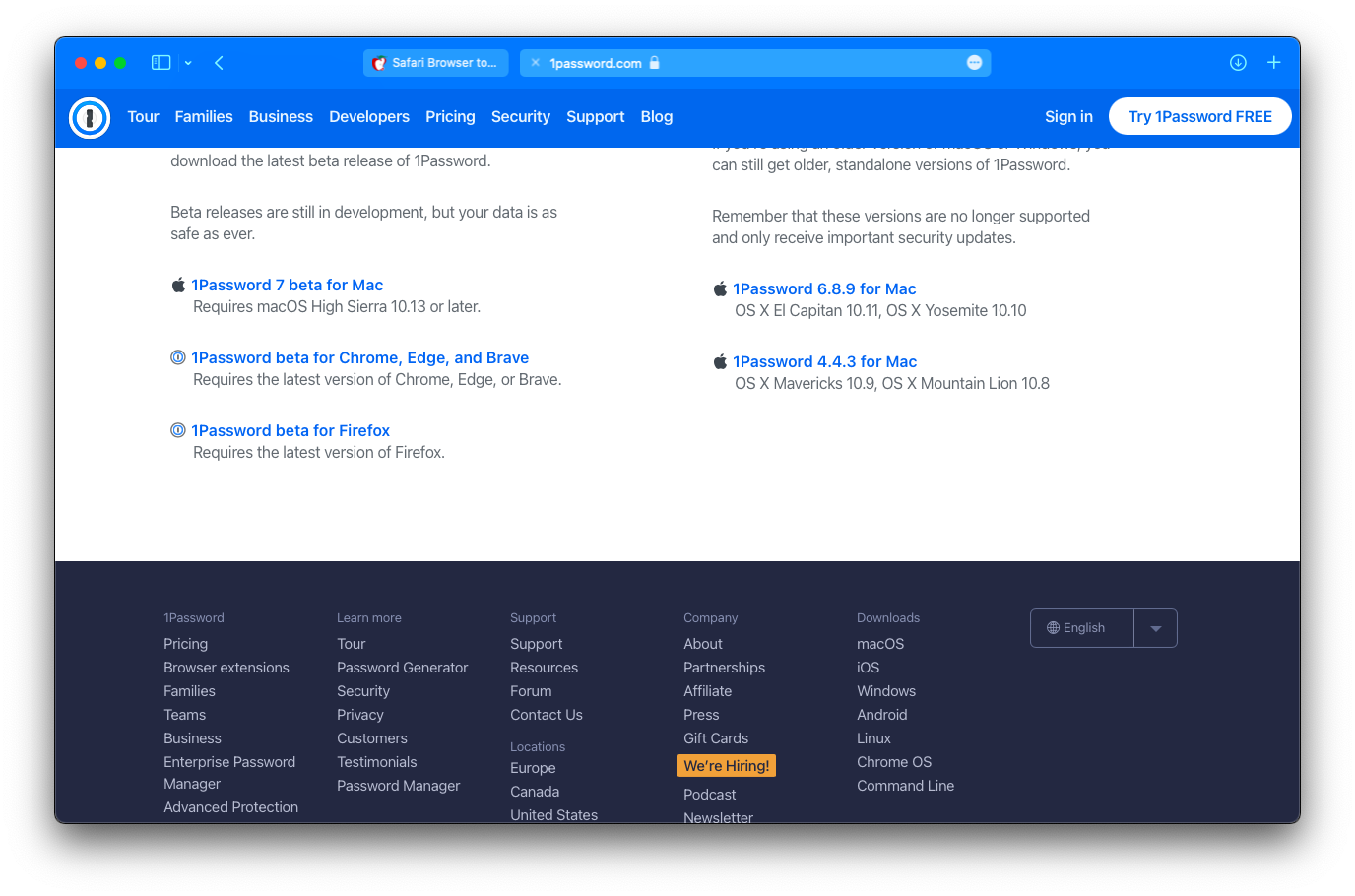Open Resources footer link
The height and width of the screenshot is (896, 1355).
click(x=545, y=668)
